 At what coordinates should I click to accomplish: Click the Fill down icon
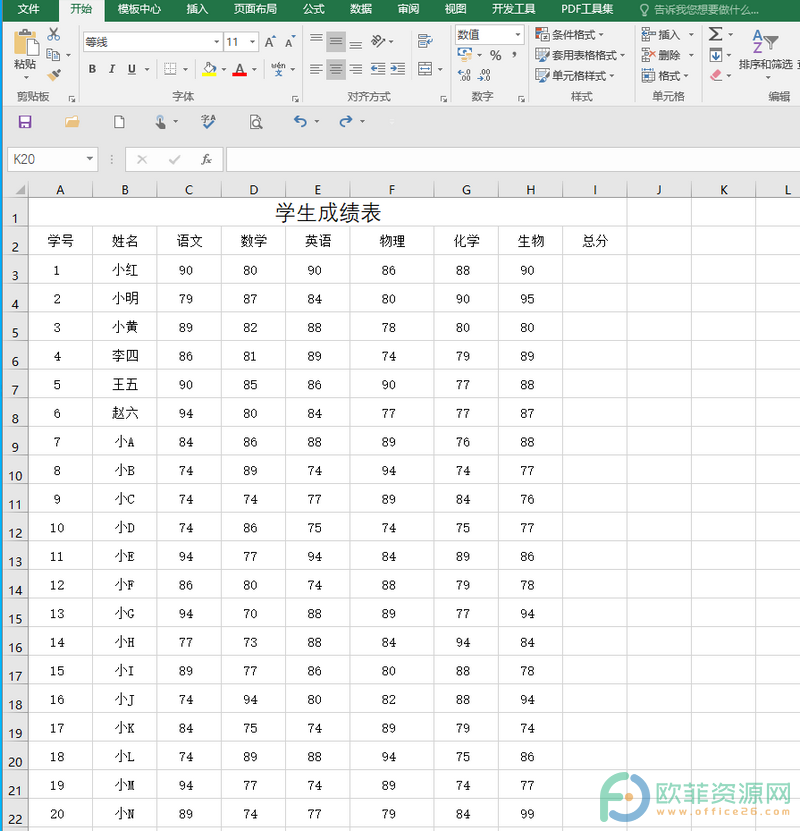click(715, 55)
